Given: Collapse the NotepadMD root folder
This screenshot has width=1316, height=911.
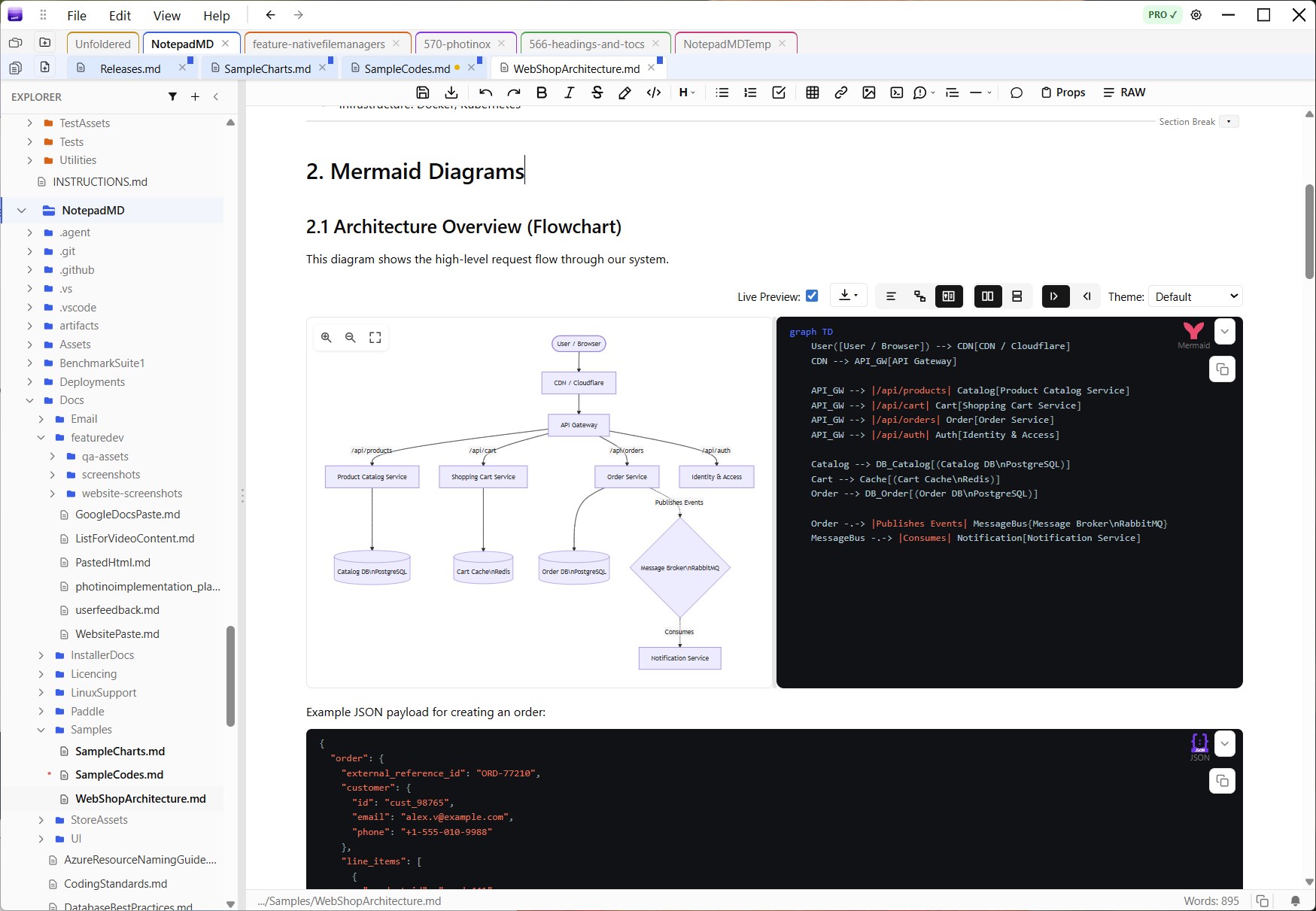Looking at the screenshot, I should click(22, 211).
